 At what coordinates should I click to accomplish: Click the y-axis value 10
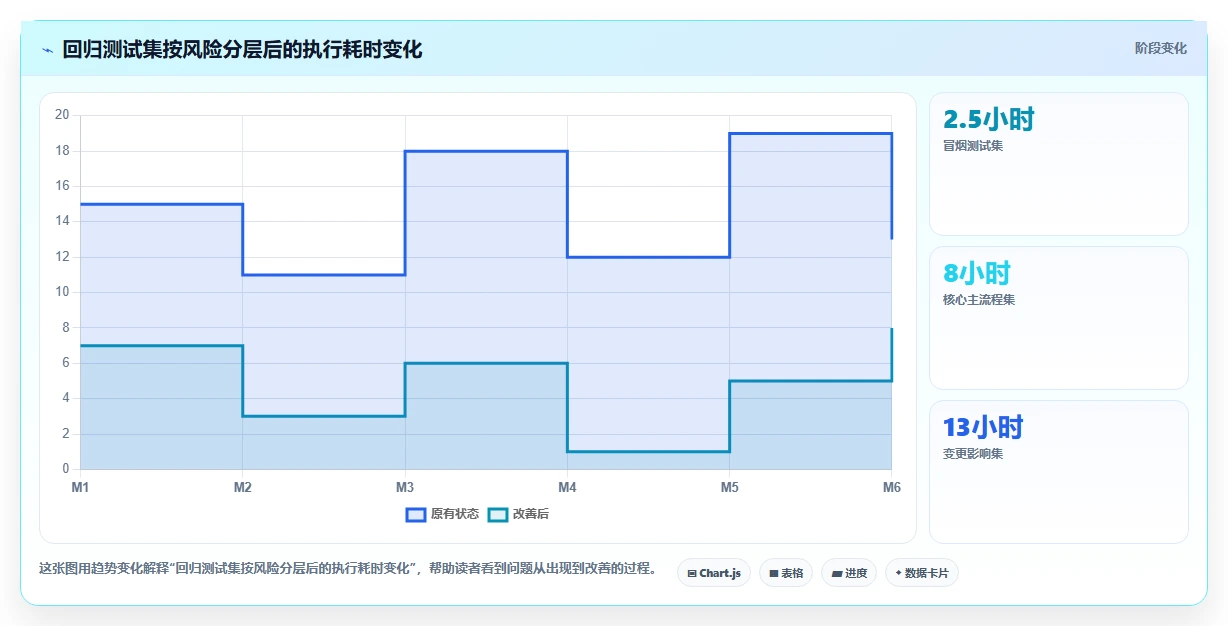coord(62,292)
